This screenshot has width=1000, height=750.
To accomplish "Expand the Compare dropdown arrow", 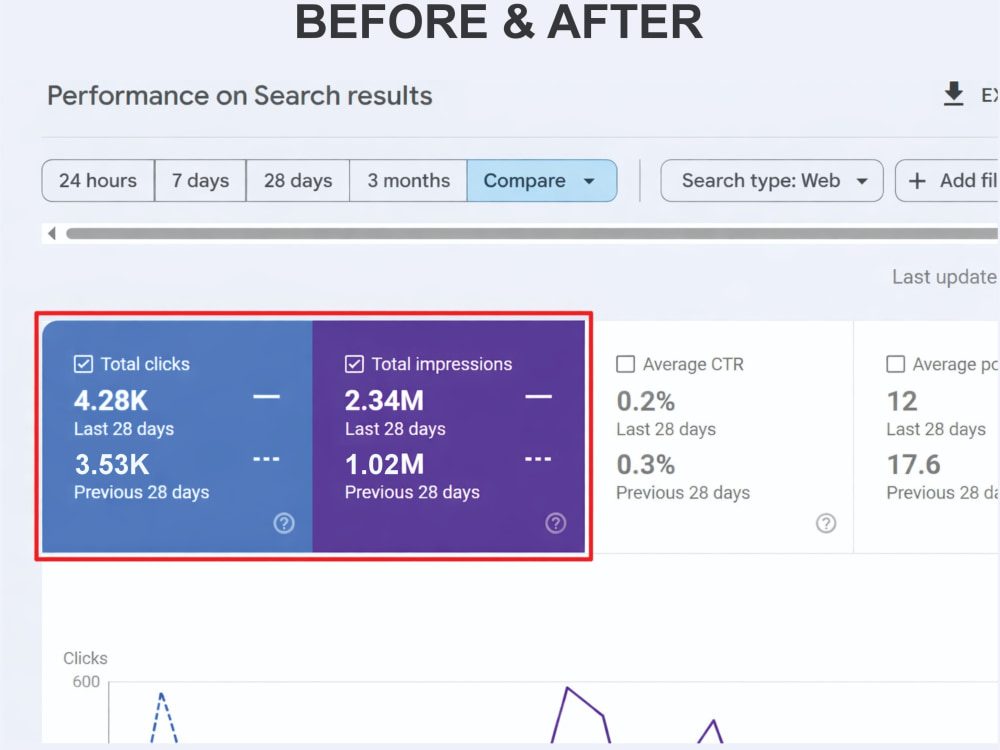I will coord(589,181).
